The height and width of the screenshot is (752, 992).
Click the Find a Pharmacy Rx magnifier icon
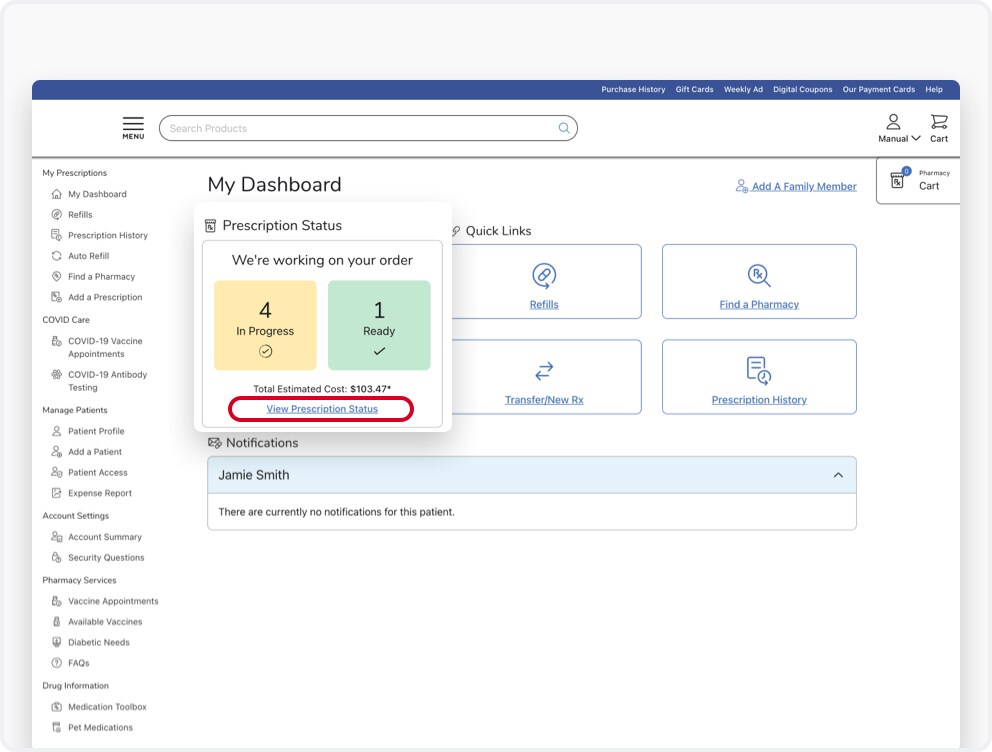click(x=759, y=276)
